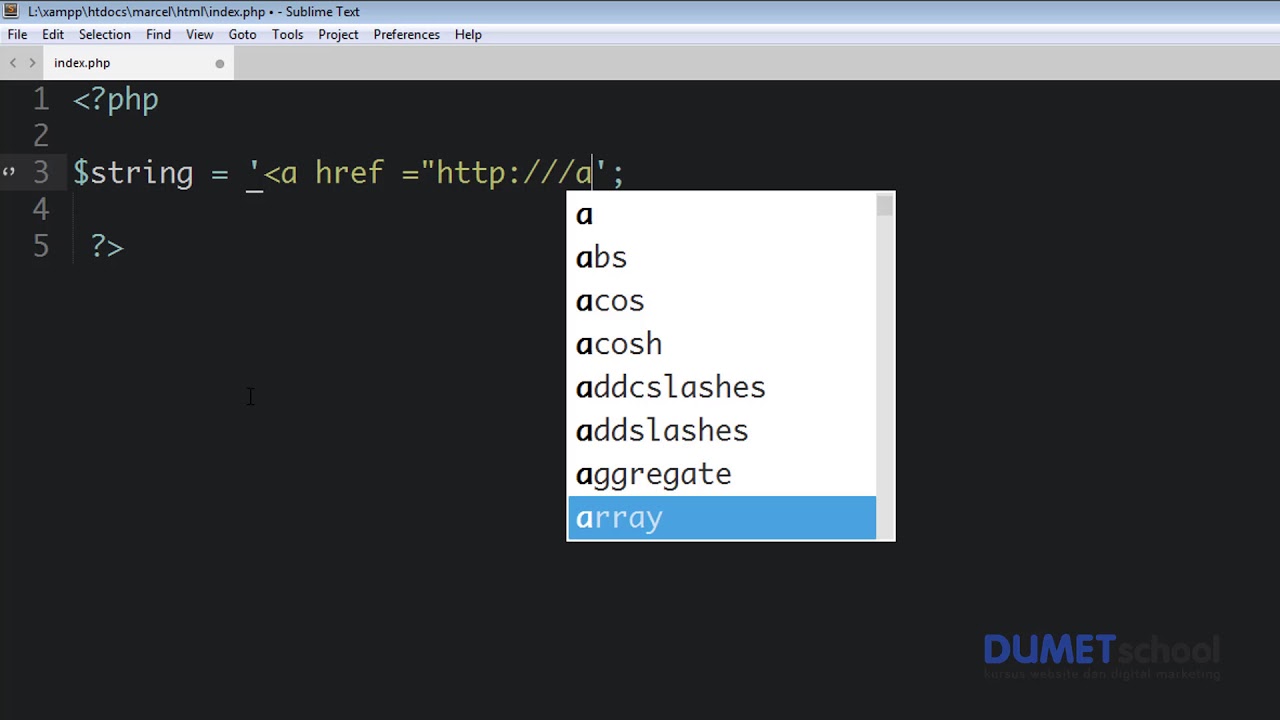The height and width of the screenshot is (720, 1280).
Task: Choose 'aggregate' autocomplete suggestion
Action: 721,474
